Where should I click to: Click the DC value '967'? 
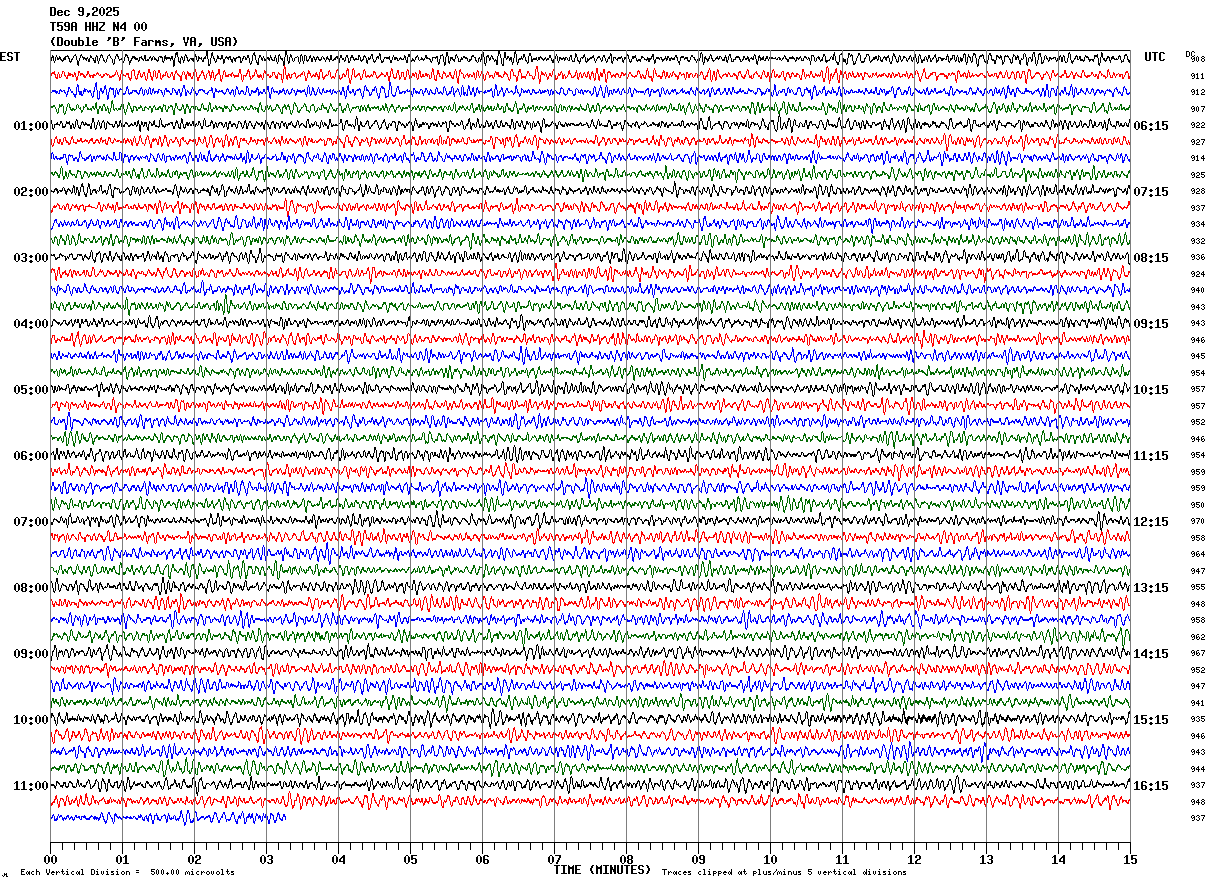tap(1197, 653)
